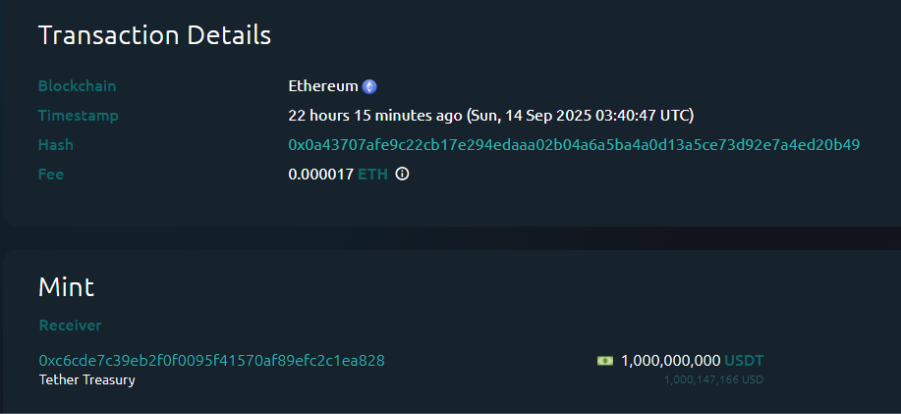Click the Tether Treasury label
The height and width of the screenshot is (414, 901).
(87, 380)
